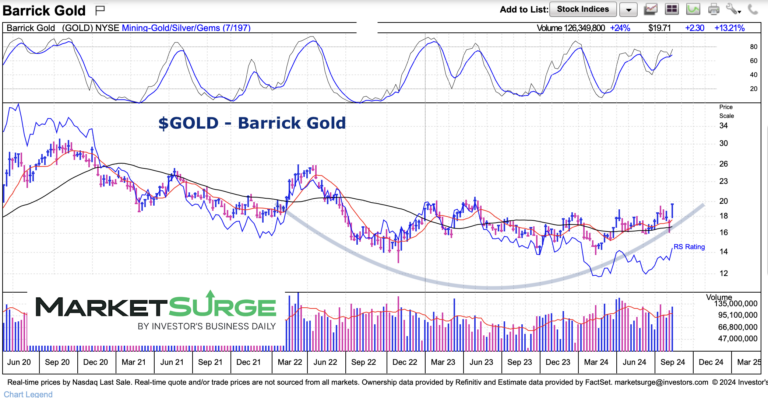
Task: Click the +2.30 price change value
Action: pos(695,28)
